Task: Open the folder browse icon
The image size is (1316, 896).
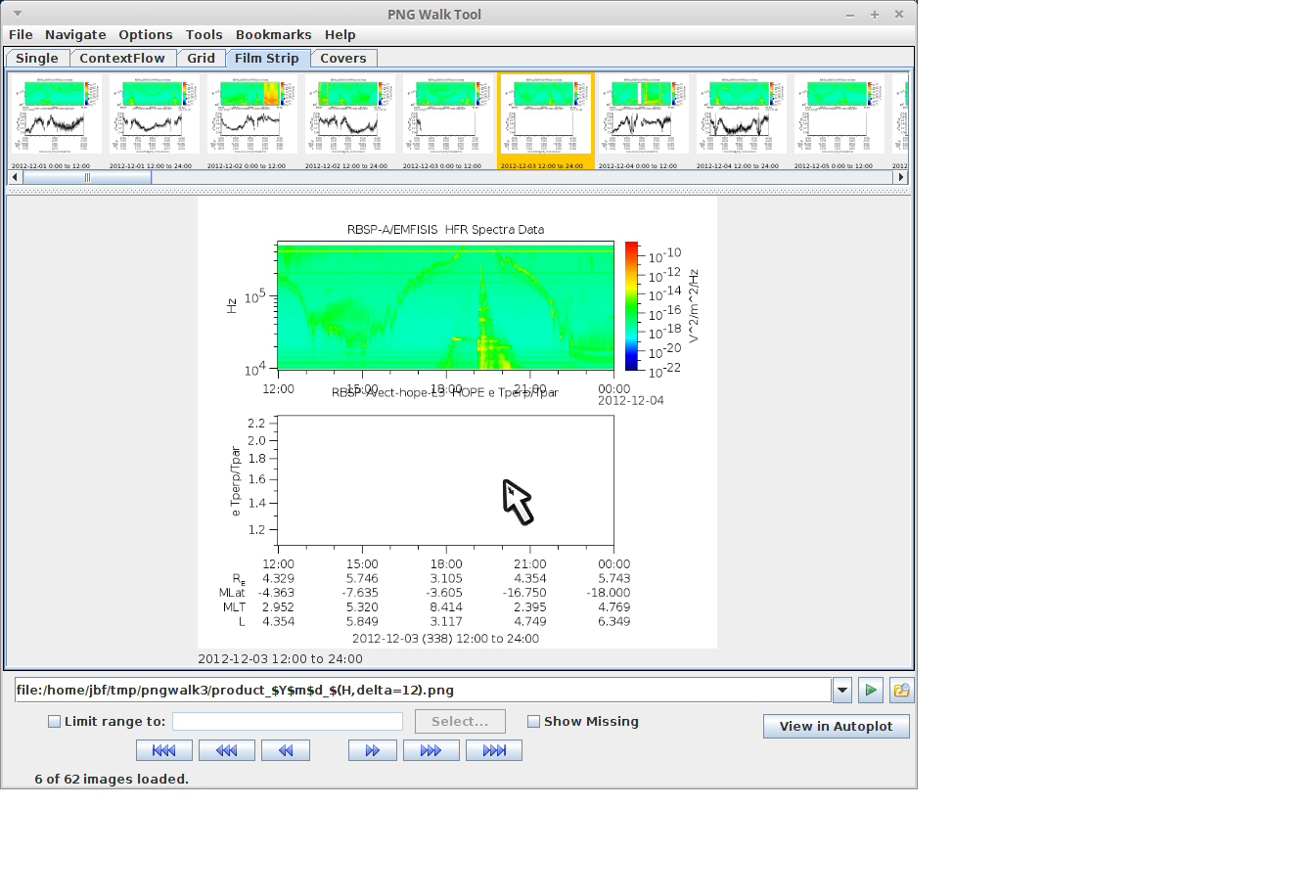Action: [901, 691]
